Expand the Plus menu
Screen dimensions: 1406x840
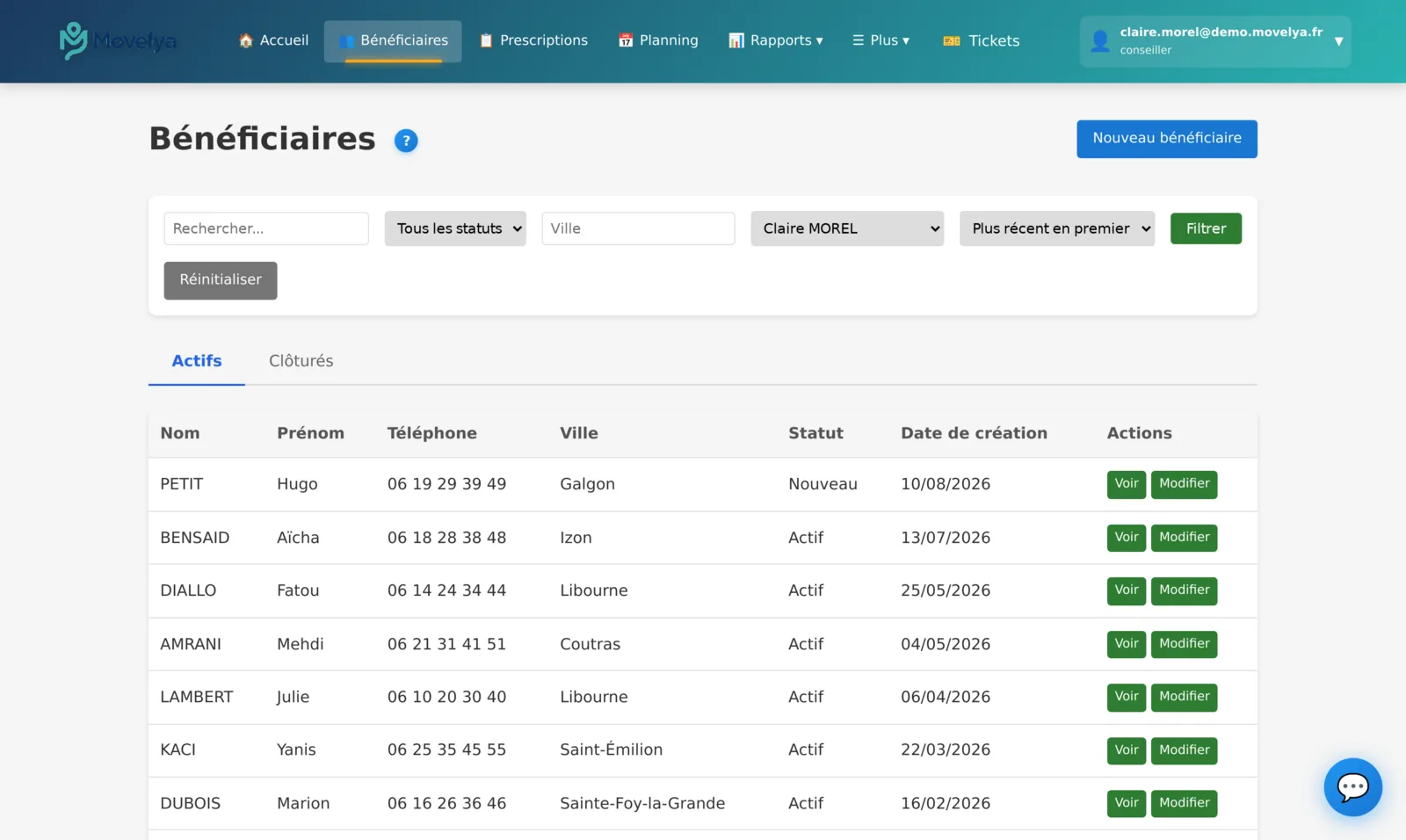coord(881,40)
